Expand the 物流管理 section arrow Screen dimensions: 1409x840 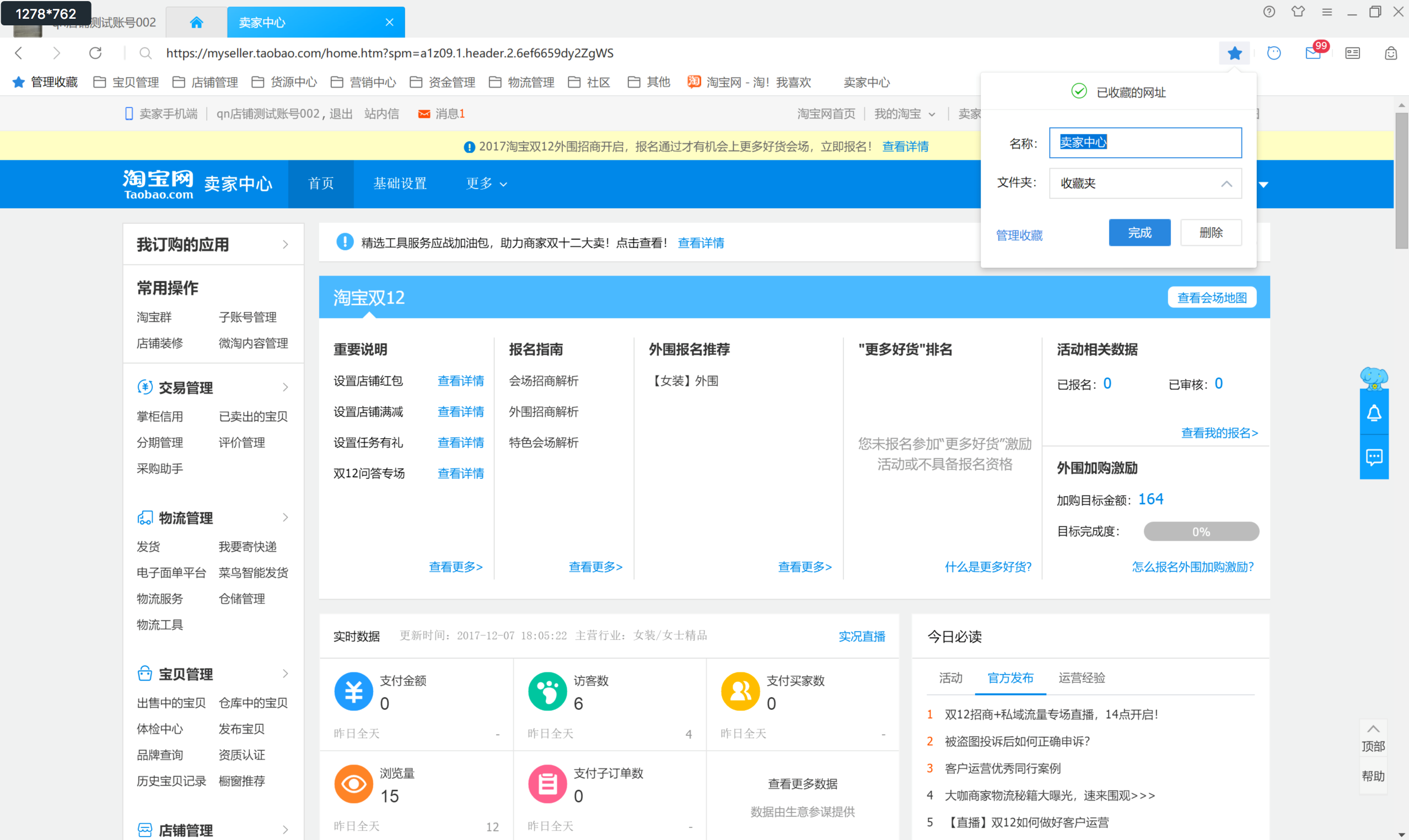[x=286, y=518]
